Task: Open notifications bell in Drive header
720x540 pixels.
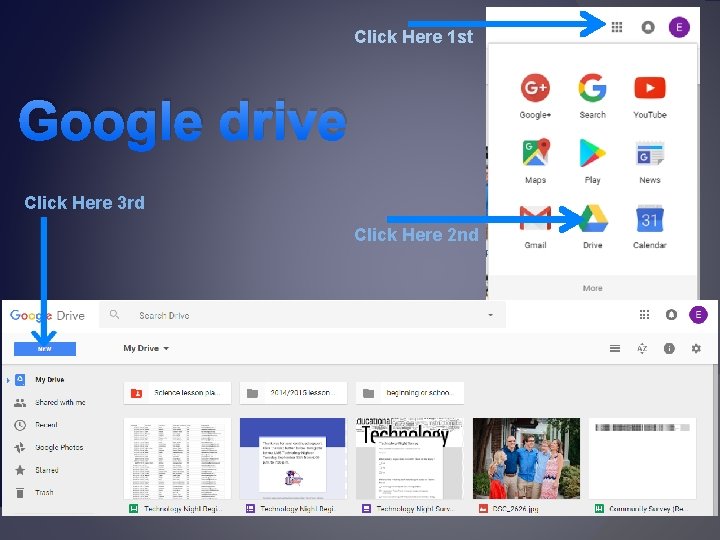Action: [671, 315]
